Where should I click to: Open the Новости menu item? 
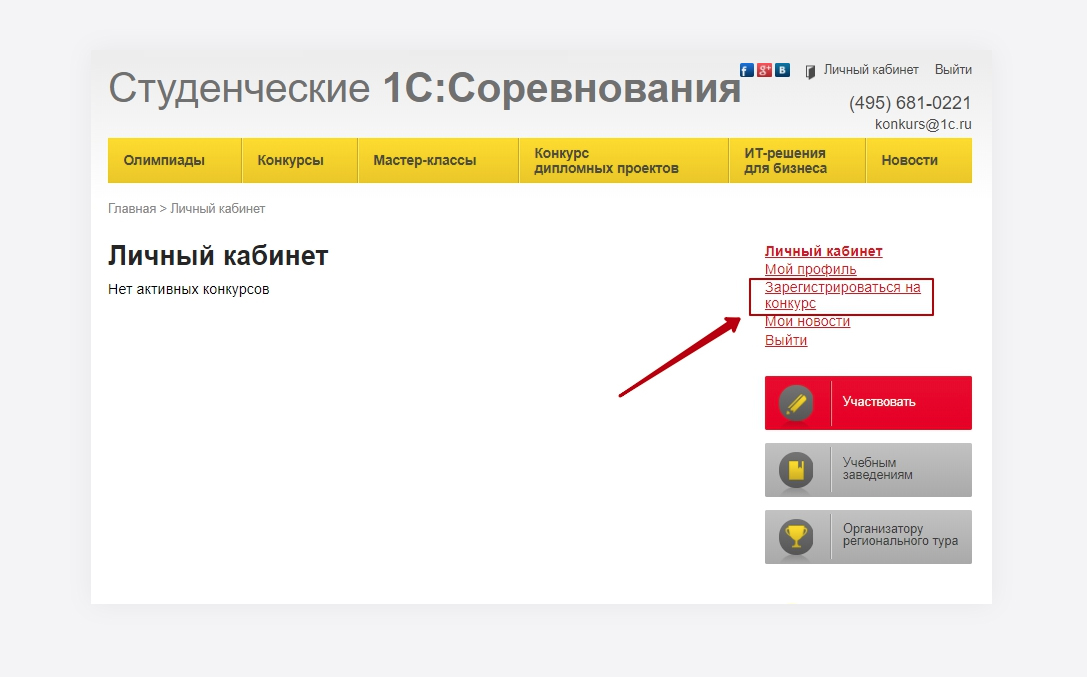pyautogui.click(x=909, y=160)
